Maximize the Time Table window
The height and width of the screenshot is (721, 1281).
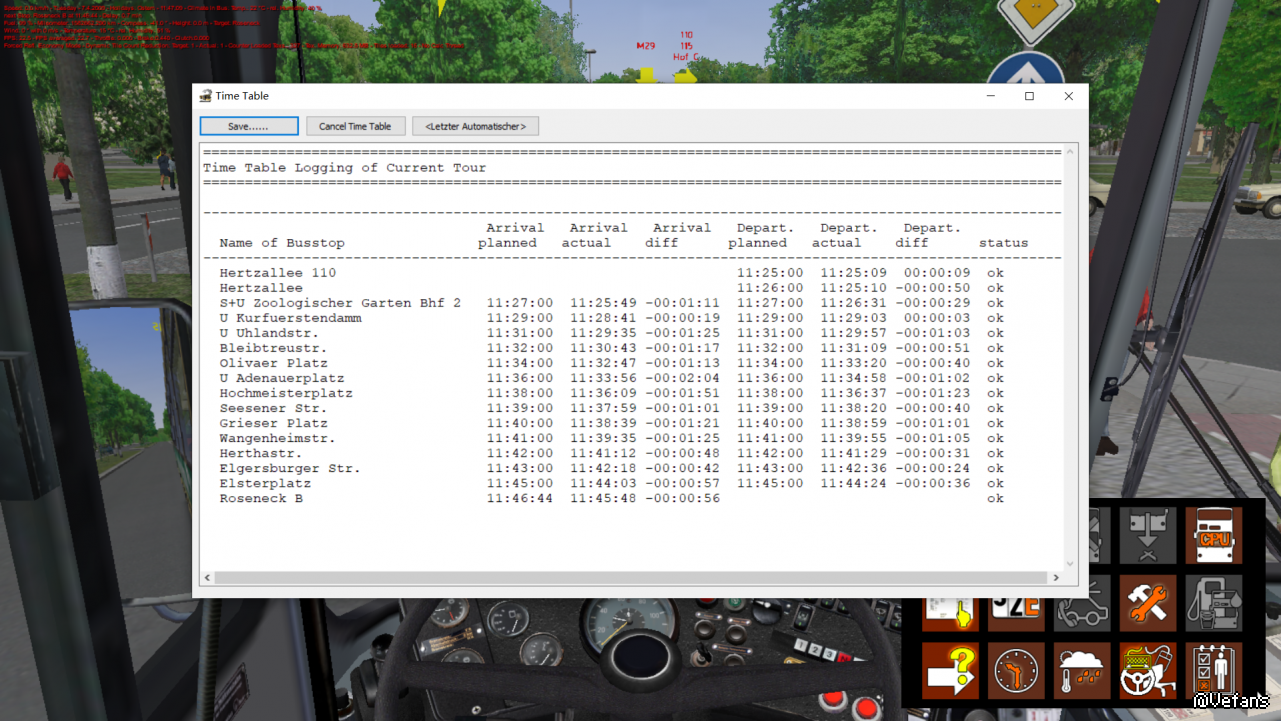1029,96
